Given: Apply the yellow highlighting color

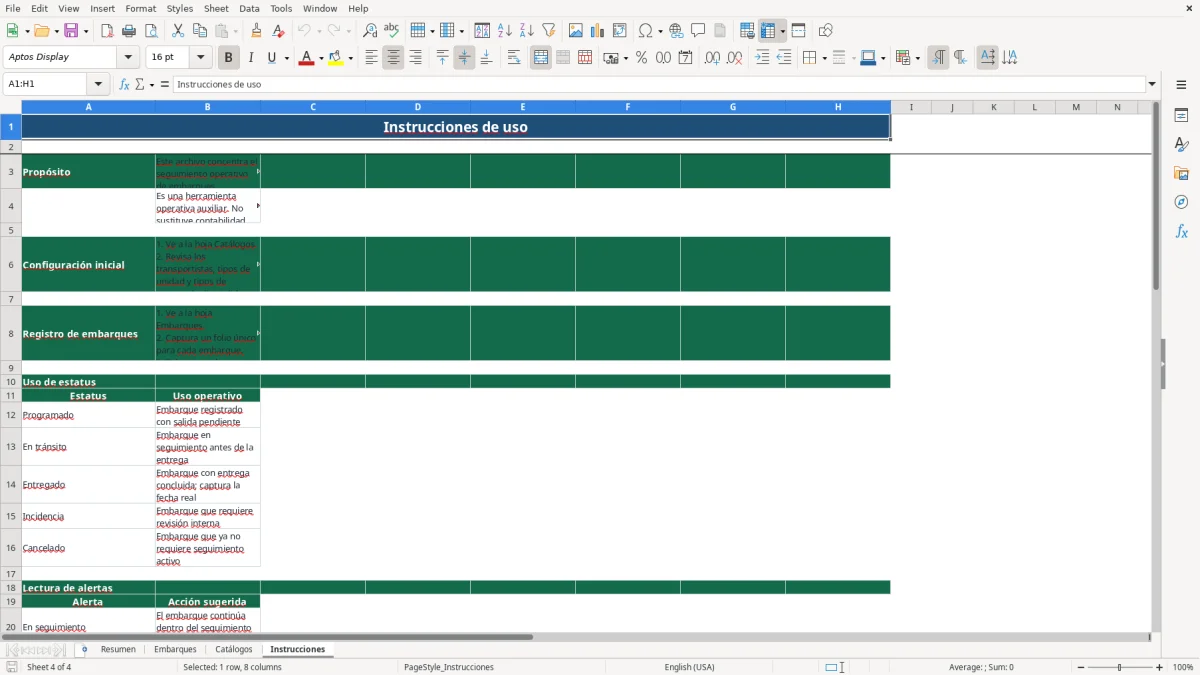Looking at the screenshot, I should (x=336, y=58).
